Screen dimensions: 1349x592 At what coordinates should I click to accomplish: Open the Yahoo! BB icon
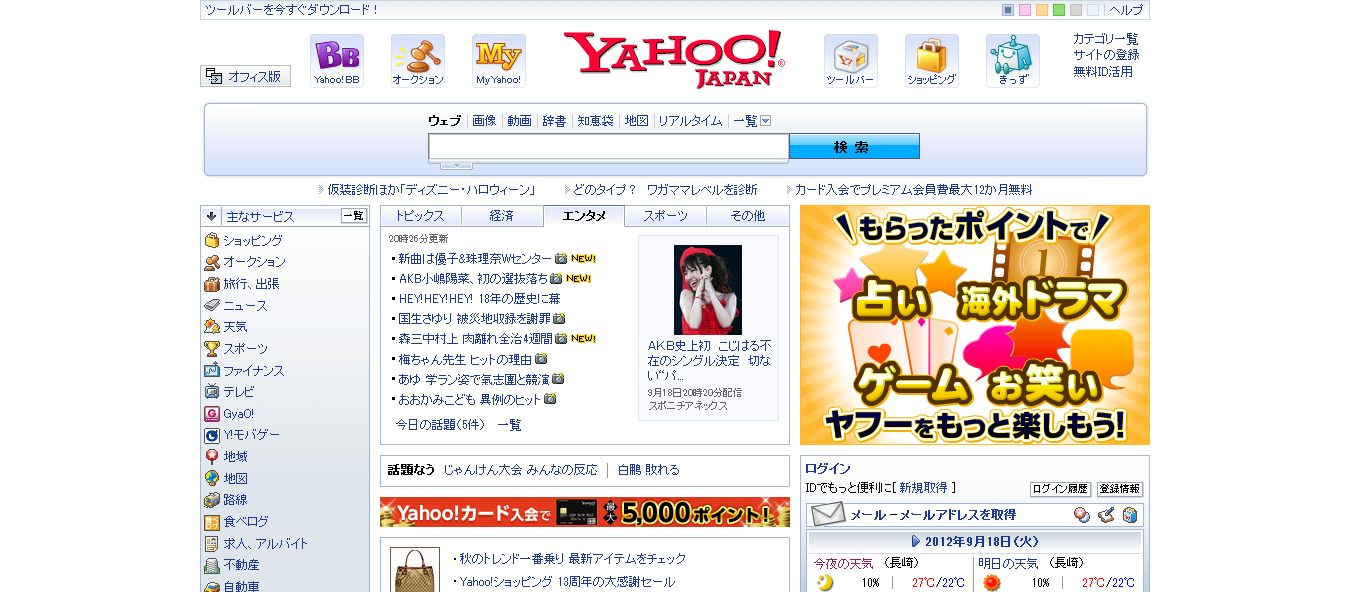pos(337,61)
